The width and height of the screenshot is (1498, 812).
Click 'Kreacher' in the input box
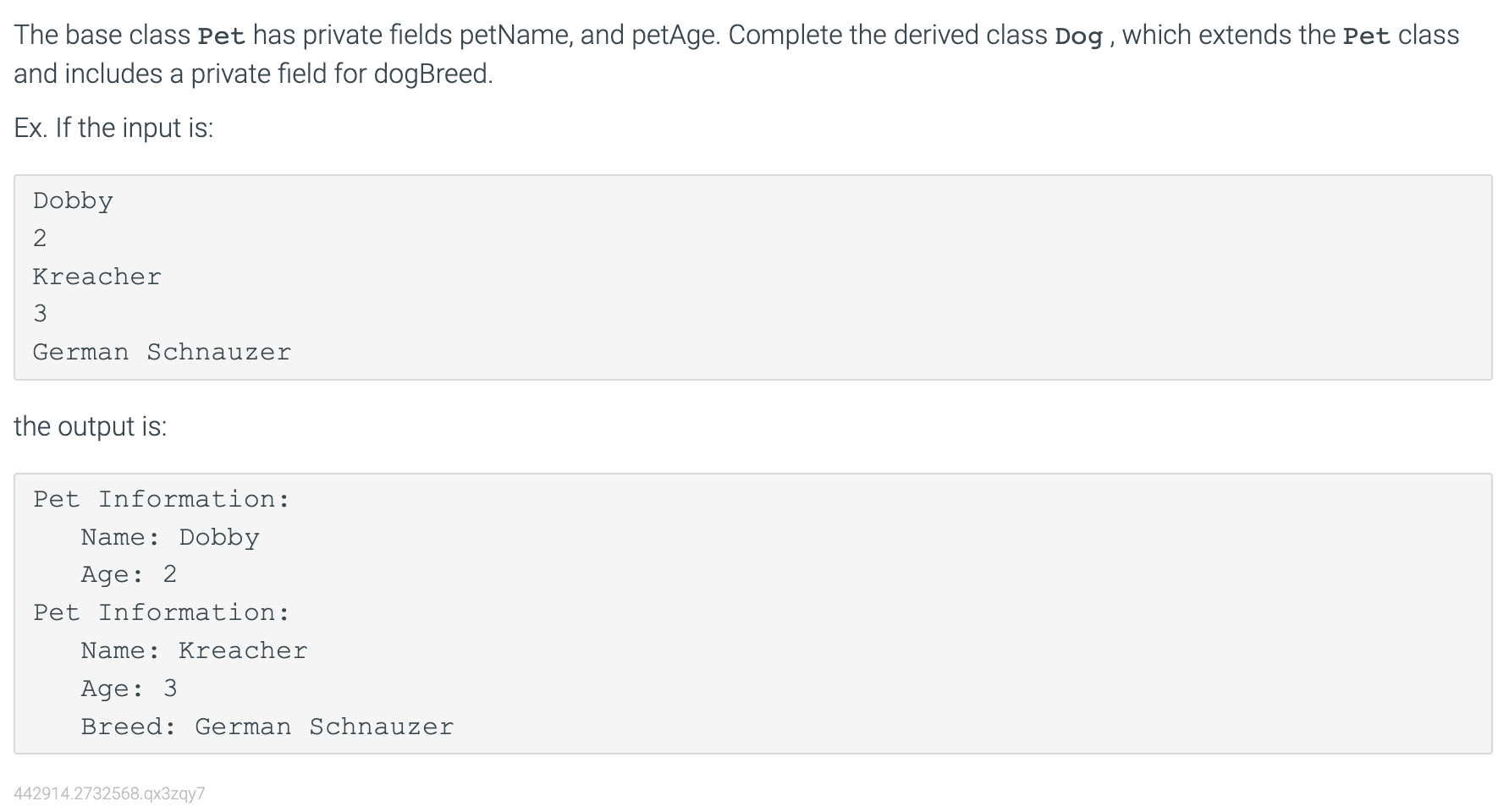[96, 277]
